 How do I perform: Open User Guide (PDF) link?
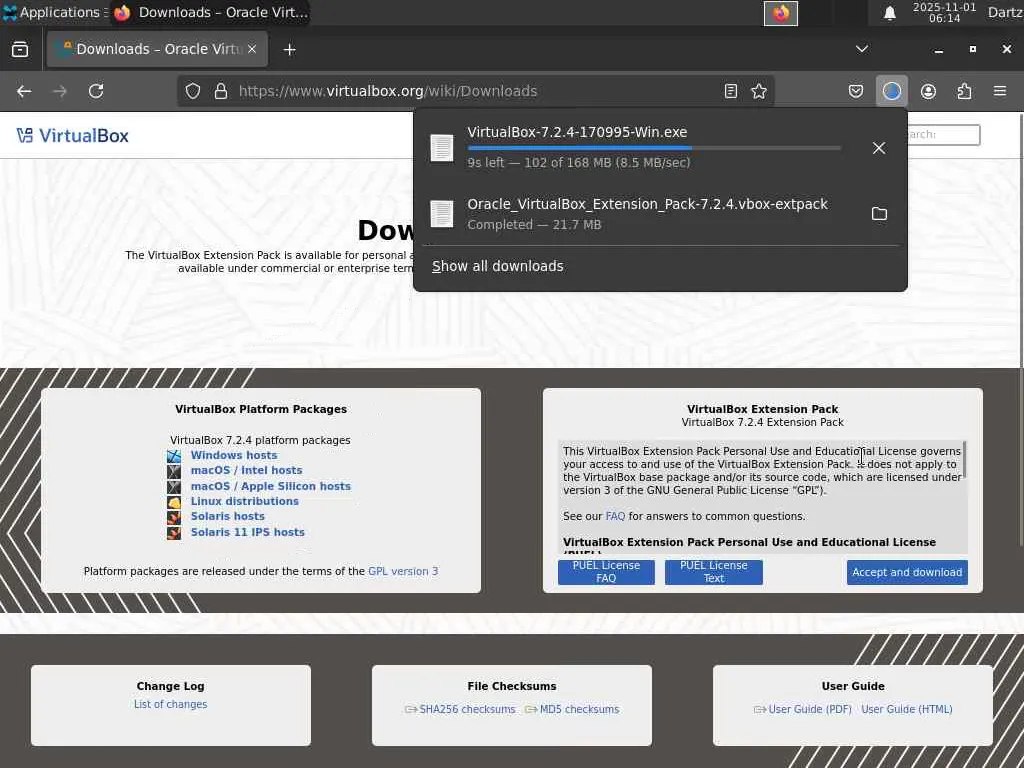(810, 709)
